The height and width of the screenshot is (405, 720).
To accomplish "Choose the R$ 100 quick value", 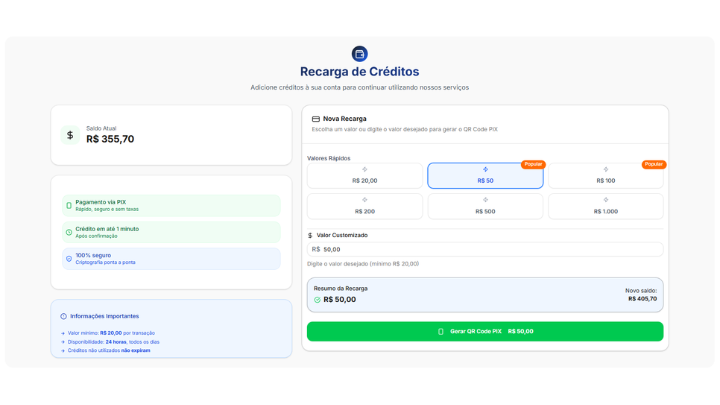I will (x=605, y=176).
